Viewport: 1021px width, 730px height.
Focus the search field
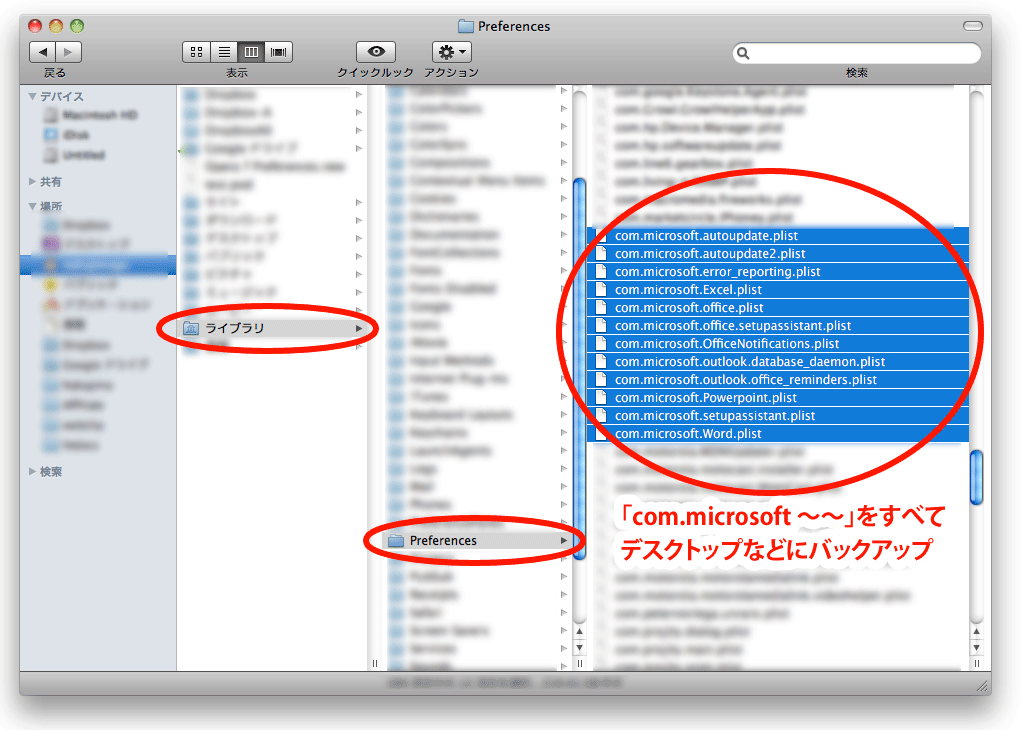pos(857,53)
